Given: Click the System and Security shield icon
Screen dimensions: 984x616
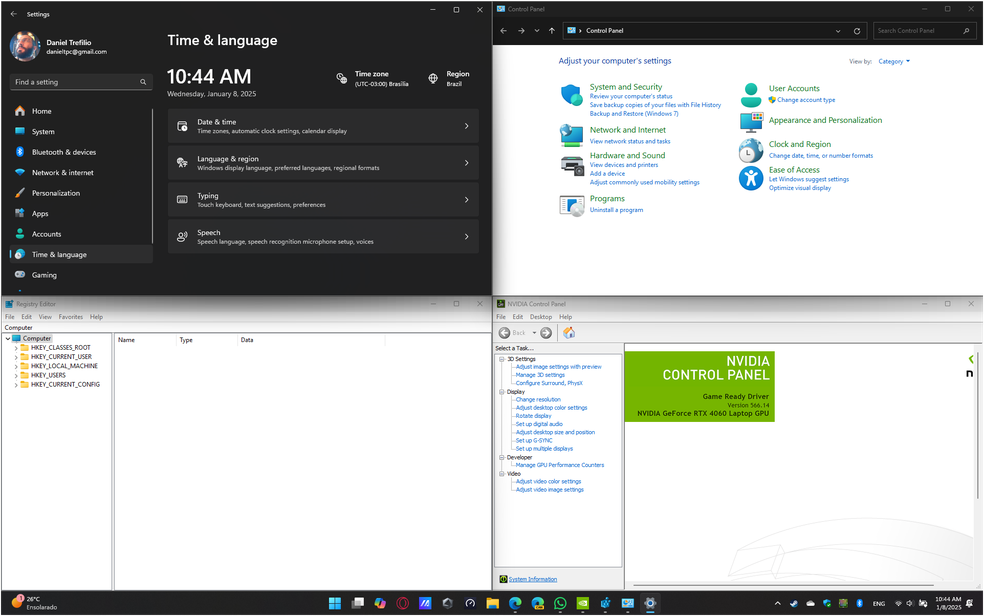Looking at the screenshot, I should coord(571,95).
